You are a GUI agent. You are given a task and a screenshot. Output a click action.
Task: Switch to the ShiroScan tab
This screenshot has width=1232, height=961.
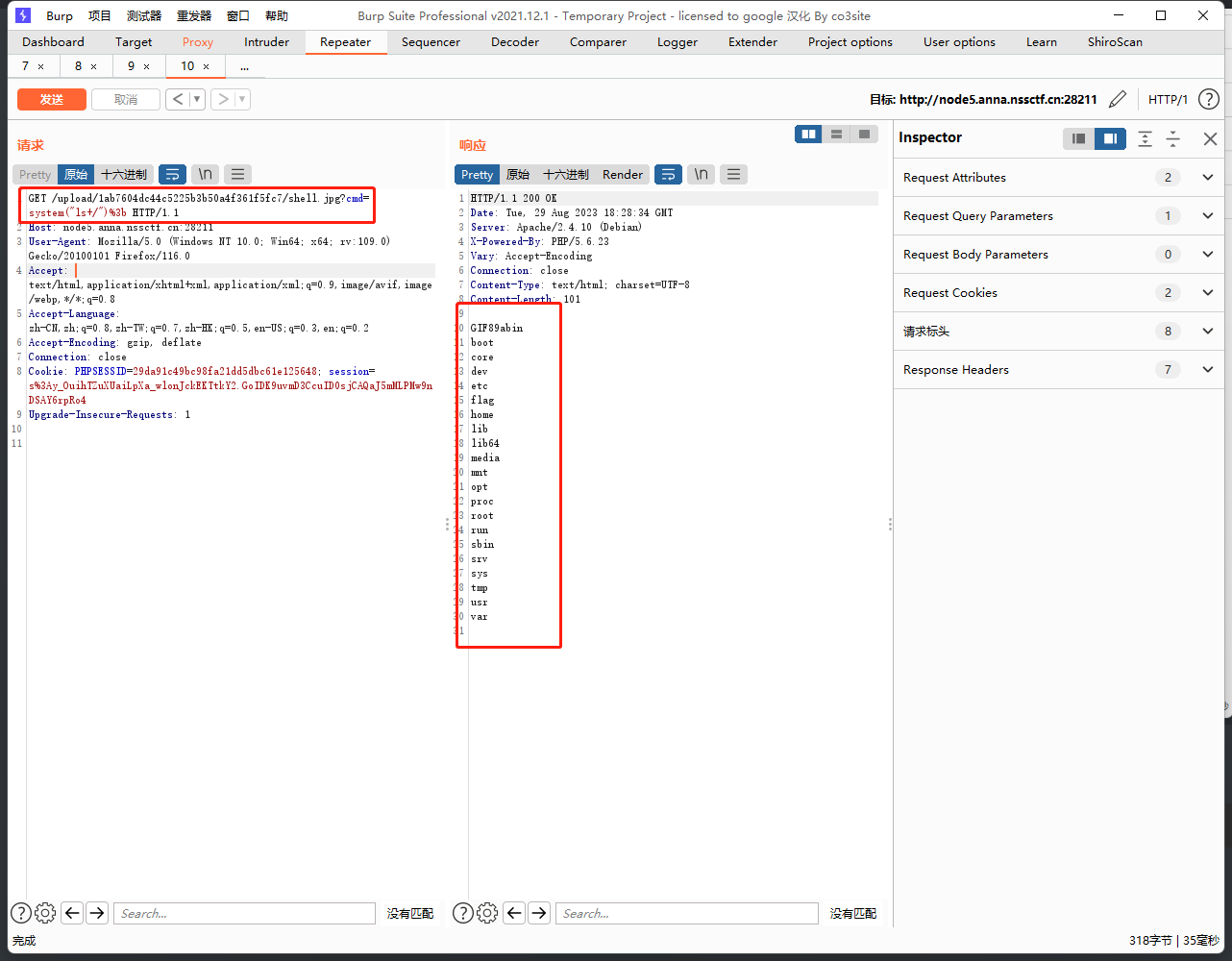[x=1115, y=41]
